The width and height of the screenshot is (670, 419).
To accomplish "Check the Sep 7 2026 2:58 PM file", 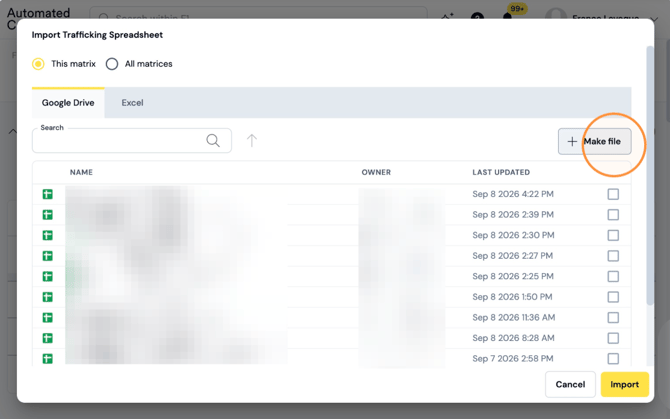I will (613, 359).
